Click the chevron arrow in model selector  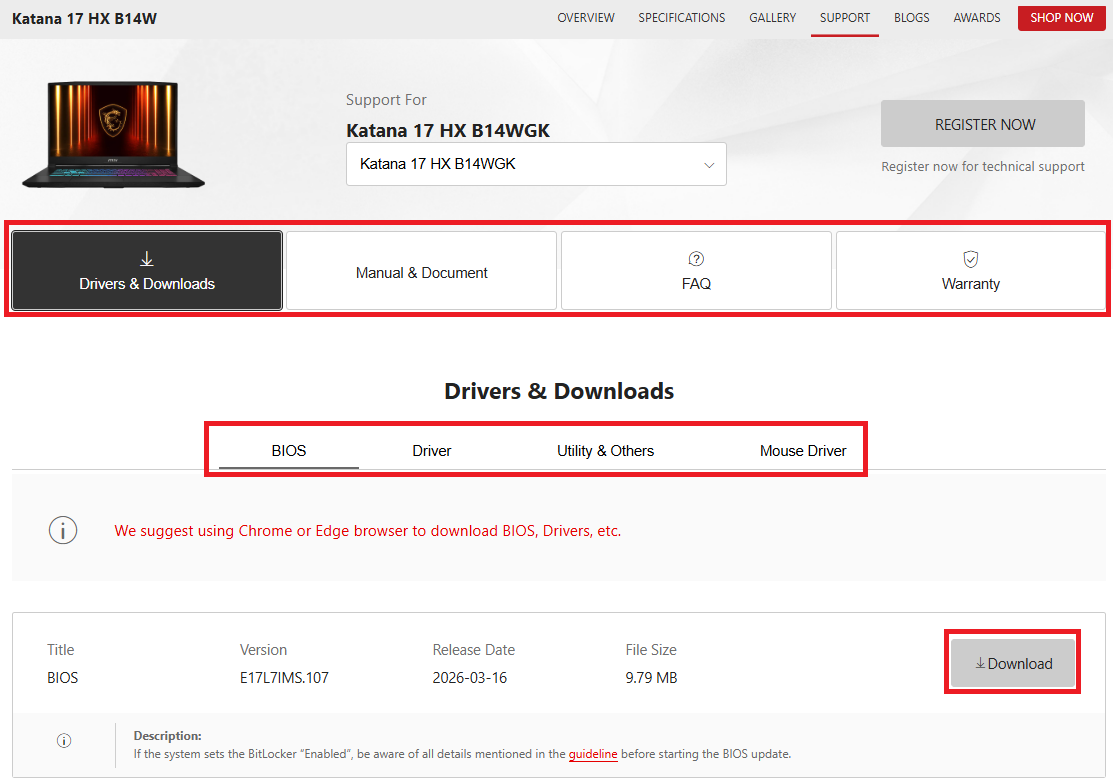point(708,165)
